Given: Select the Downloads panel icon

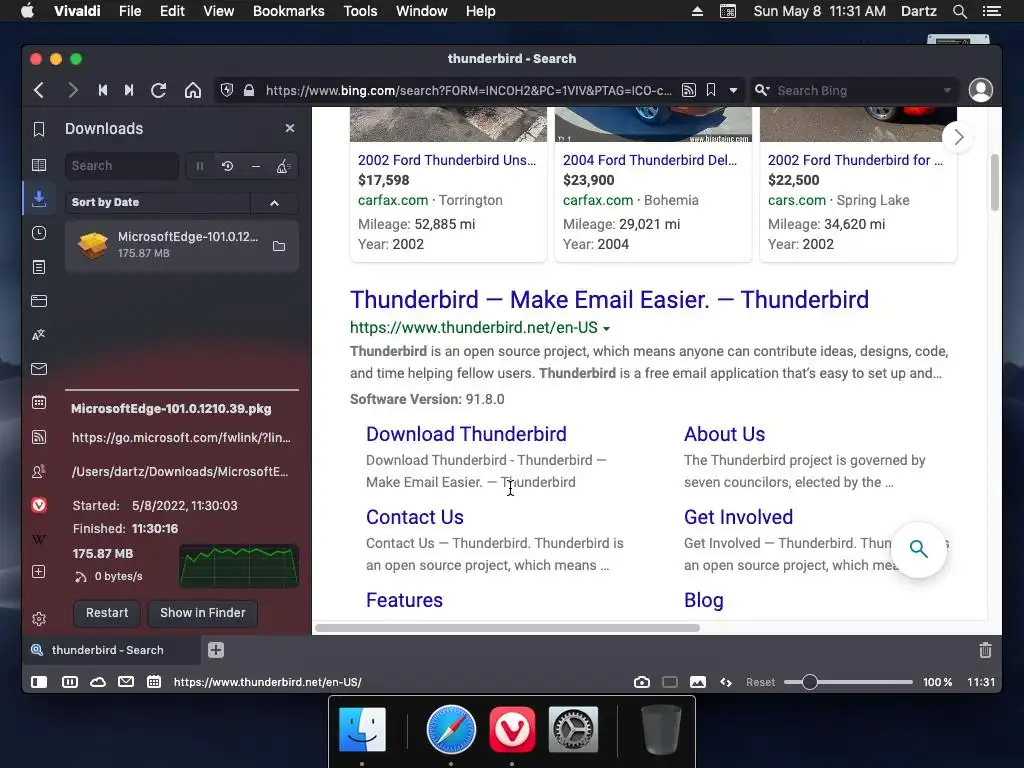Looking at the screenshot, I should click(39, 199).
